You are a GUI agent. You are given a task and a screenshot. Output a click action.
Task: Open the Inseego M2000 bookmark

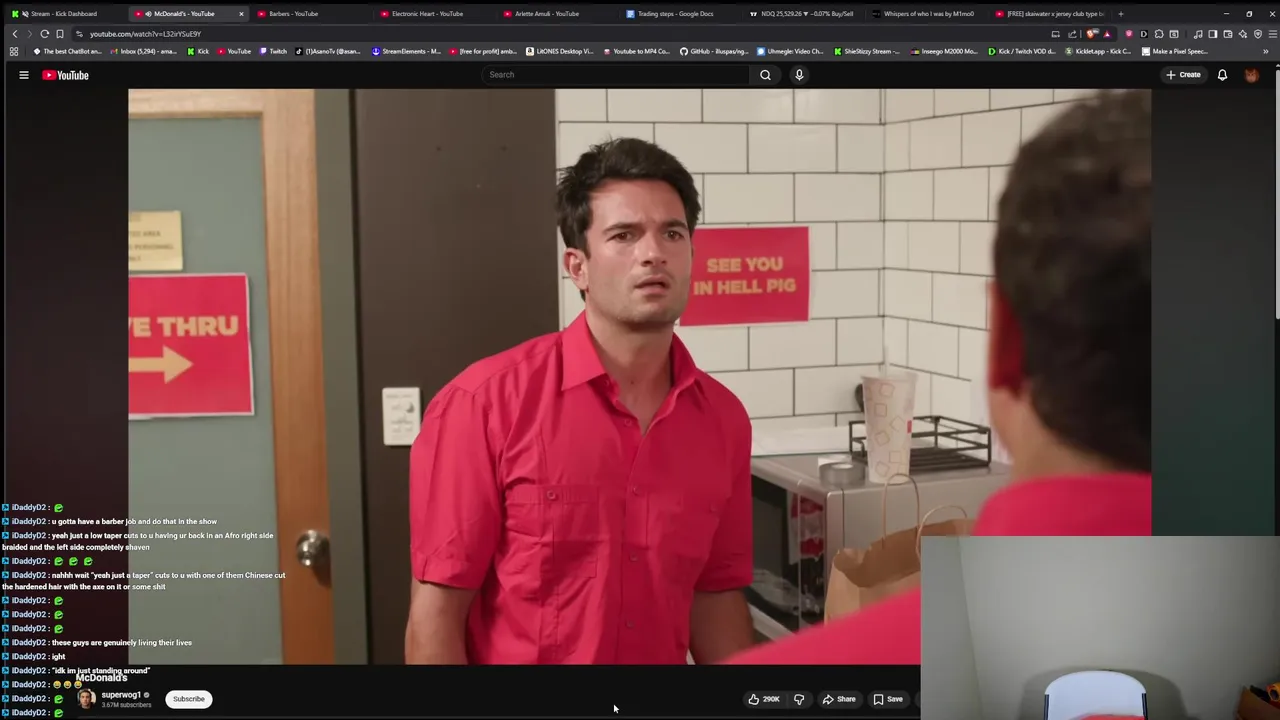pyautogui.click(x=944, y=51)
